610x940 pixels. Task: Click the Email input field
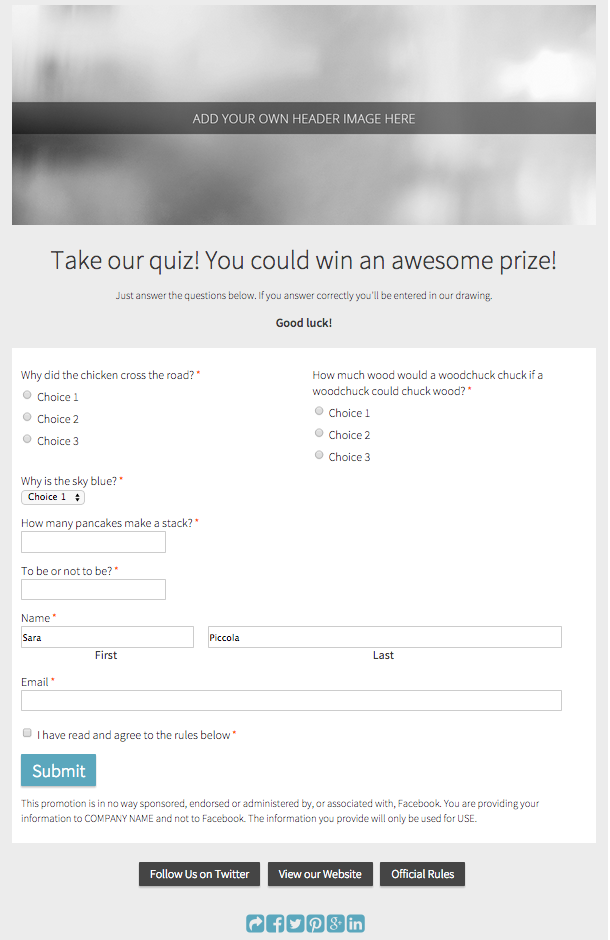(291, 700)
